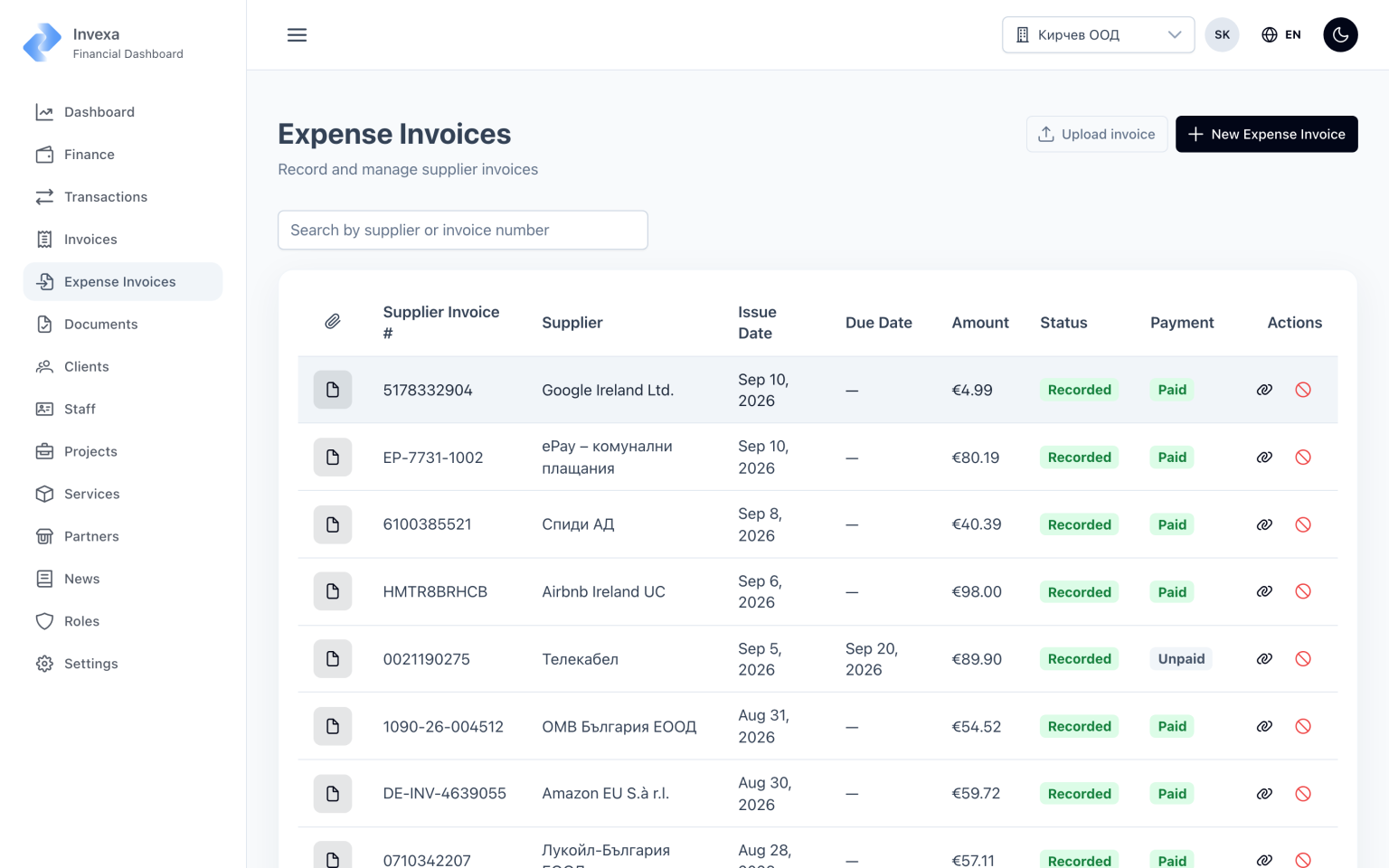The width and height of the screenshot is (1389, 868).
Task: Click link icon for invoice EP-7731-1002
Action: tap(1264, 458)
